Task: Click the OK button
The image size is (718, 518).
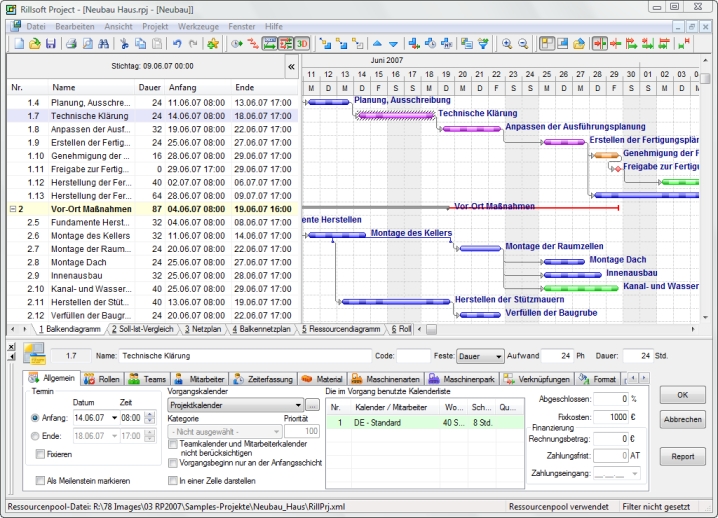Action: pos(682,395)
